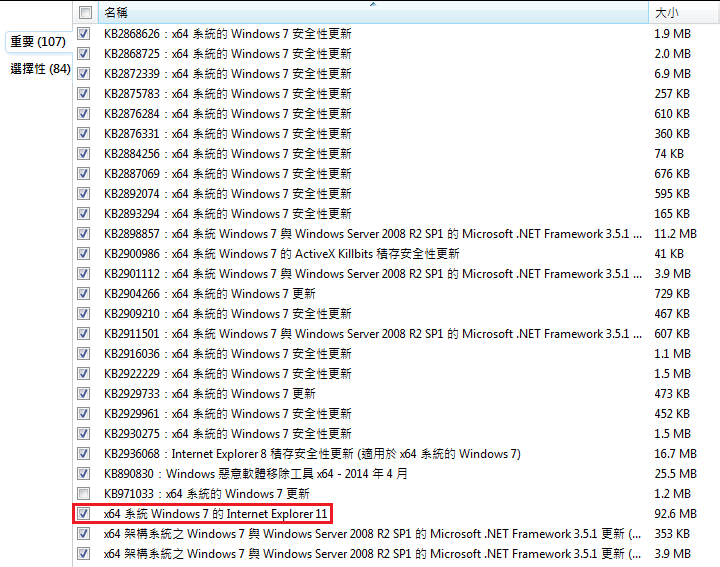Uncheck the KB2868725 update checkbox
Screen dimensions: 720x567
point(84,54)
